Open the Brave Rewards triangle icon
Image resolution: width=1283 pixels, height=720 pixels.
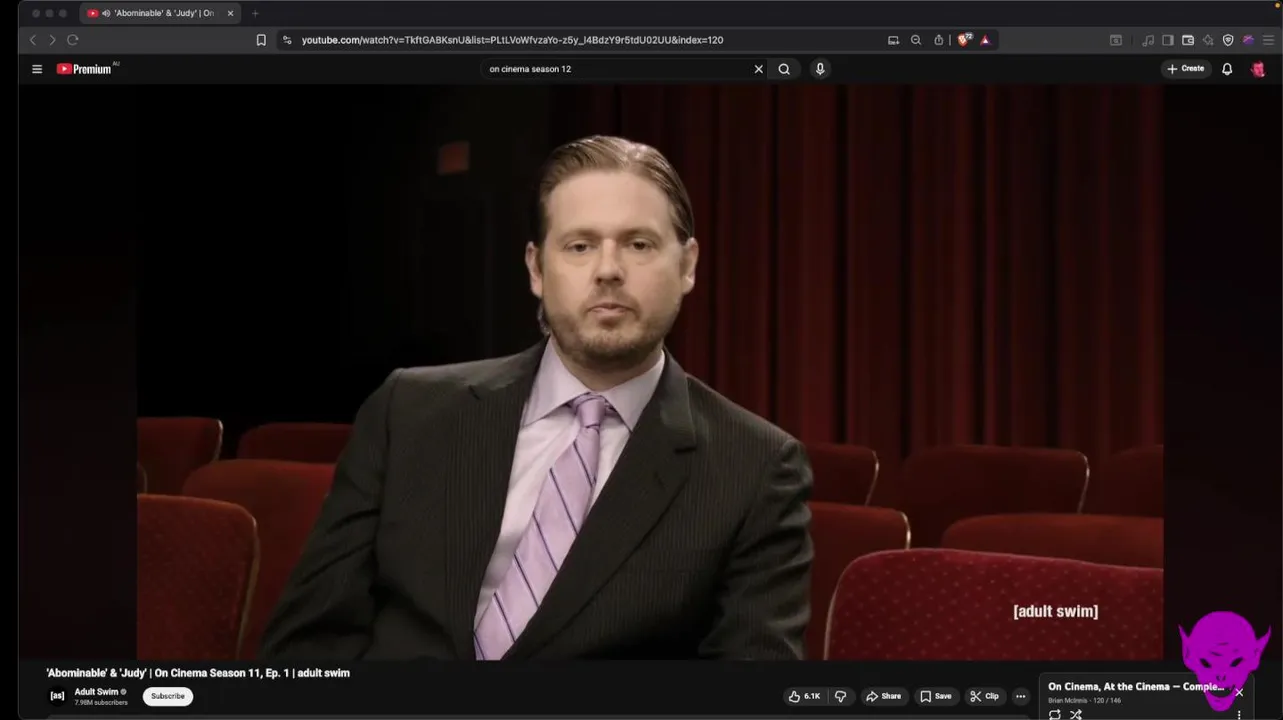(x=985, y=40)
